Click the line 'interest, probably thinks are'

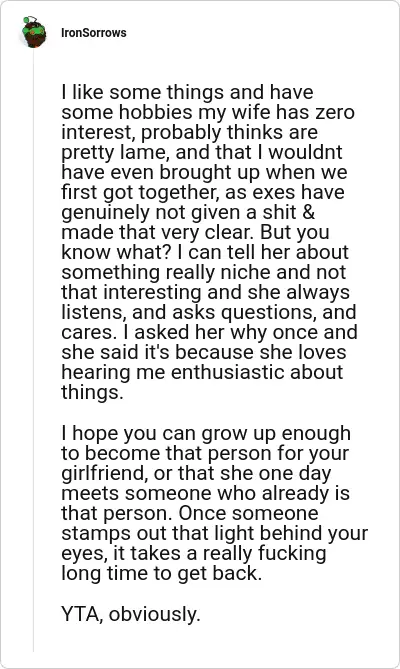coord(190,132)
